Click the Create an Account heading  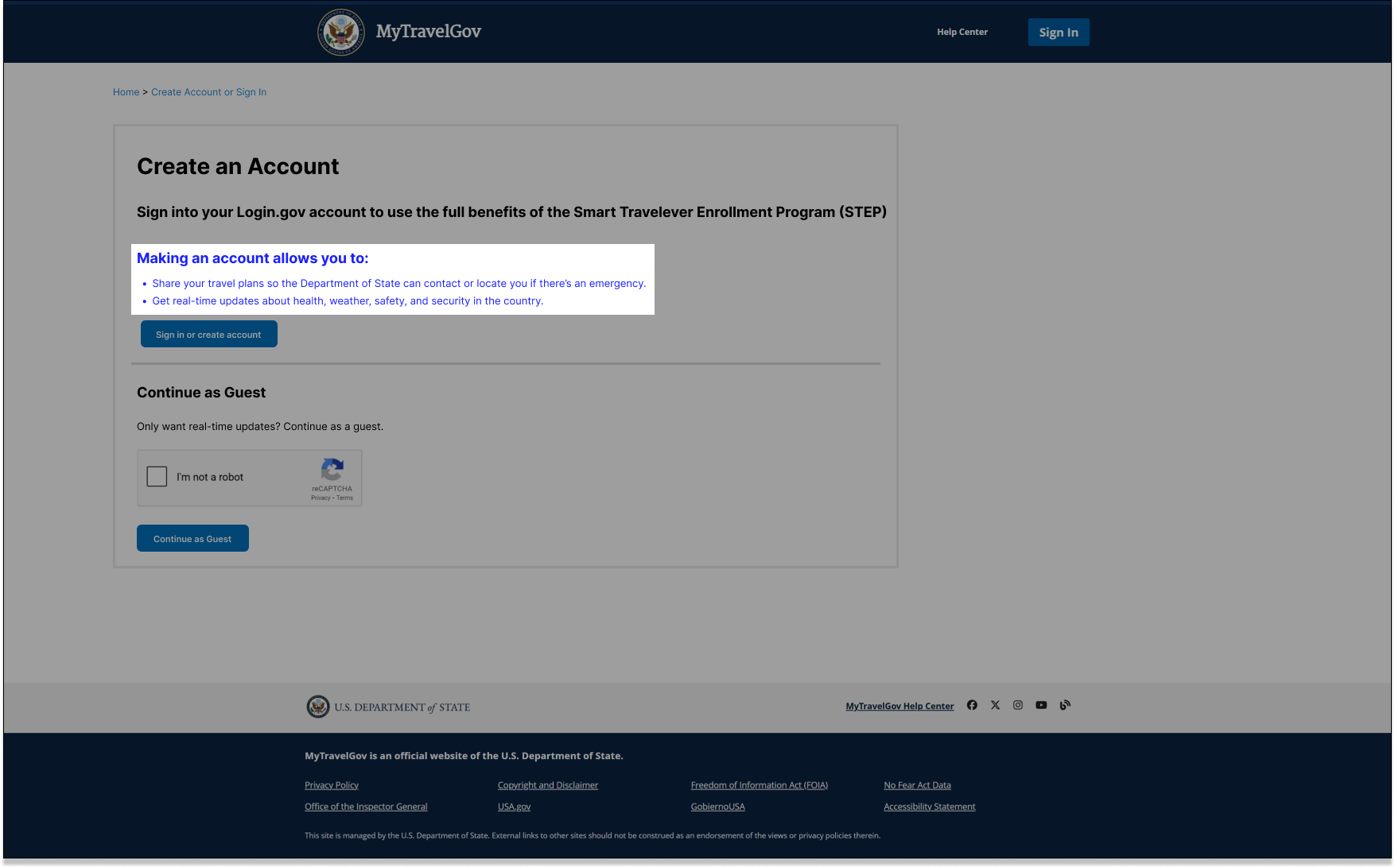[x=238, y=166]
